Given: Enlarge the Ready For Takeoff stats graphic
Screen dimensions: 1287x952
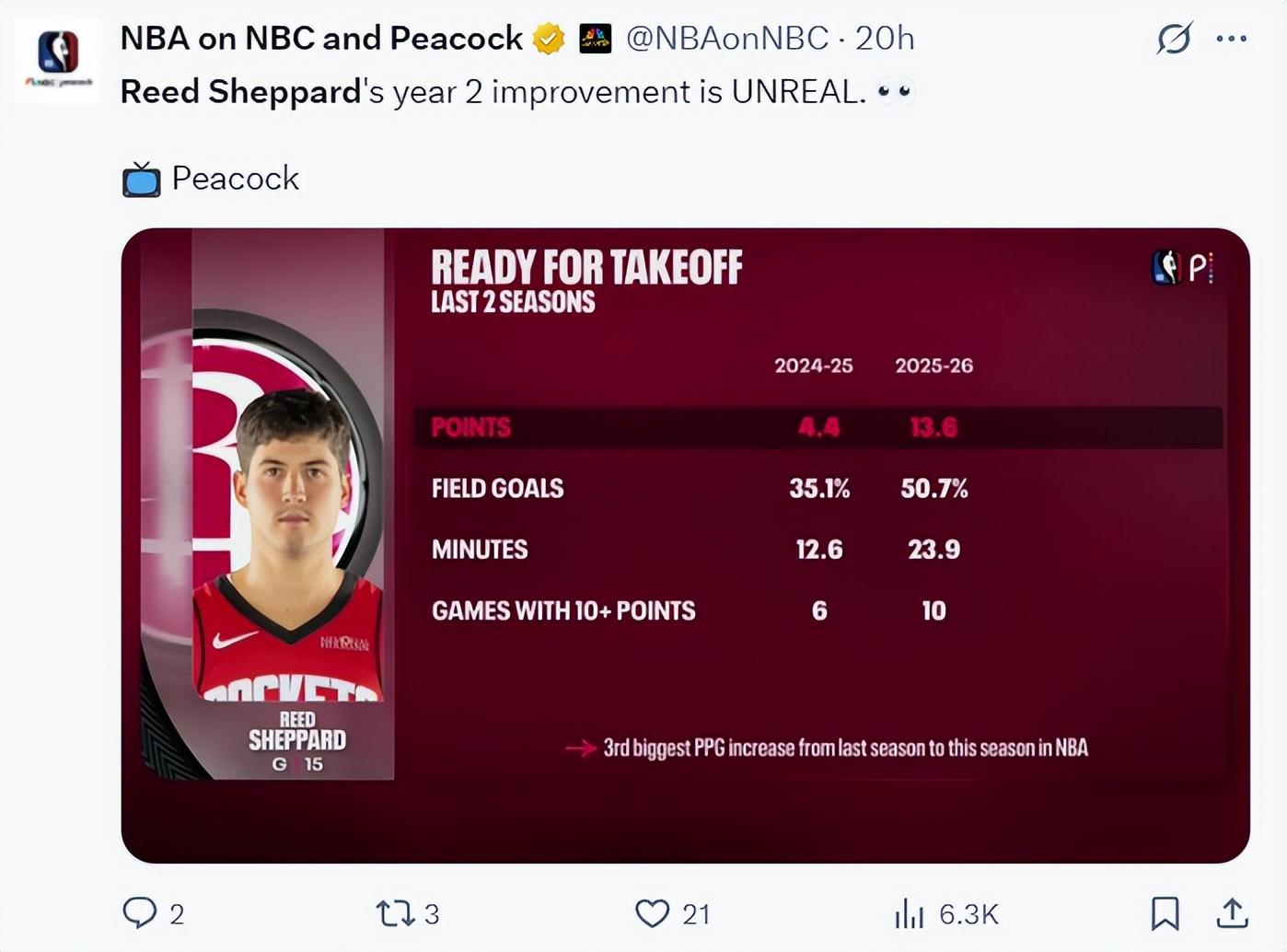Looking at the screenshot, I should (x=685, y=545).
